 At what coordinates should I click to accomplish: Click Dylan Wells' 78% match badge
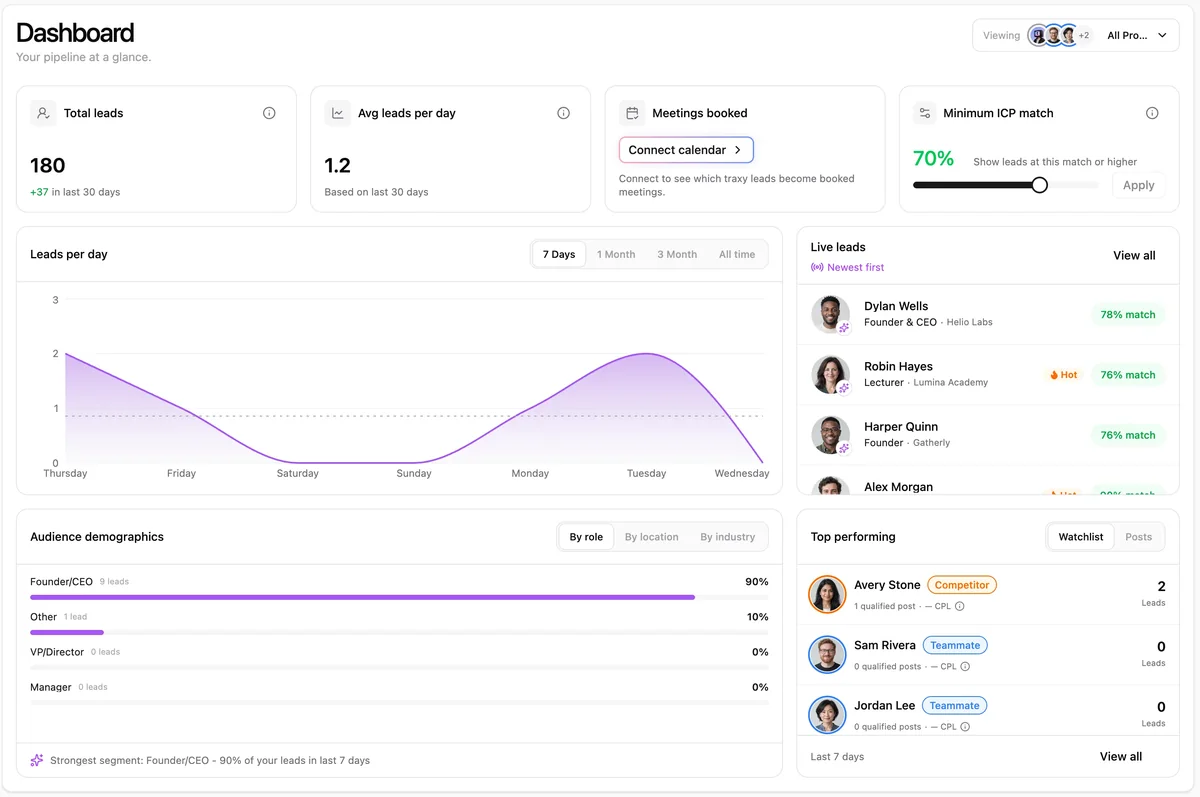pos(1127,314)
